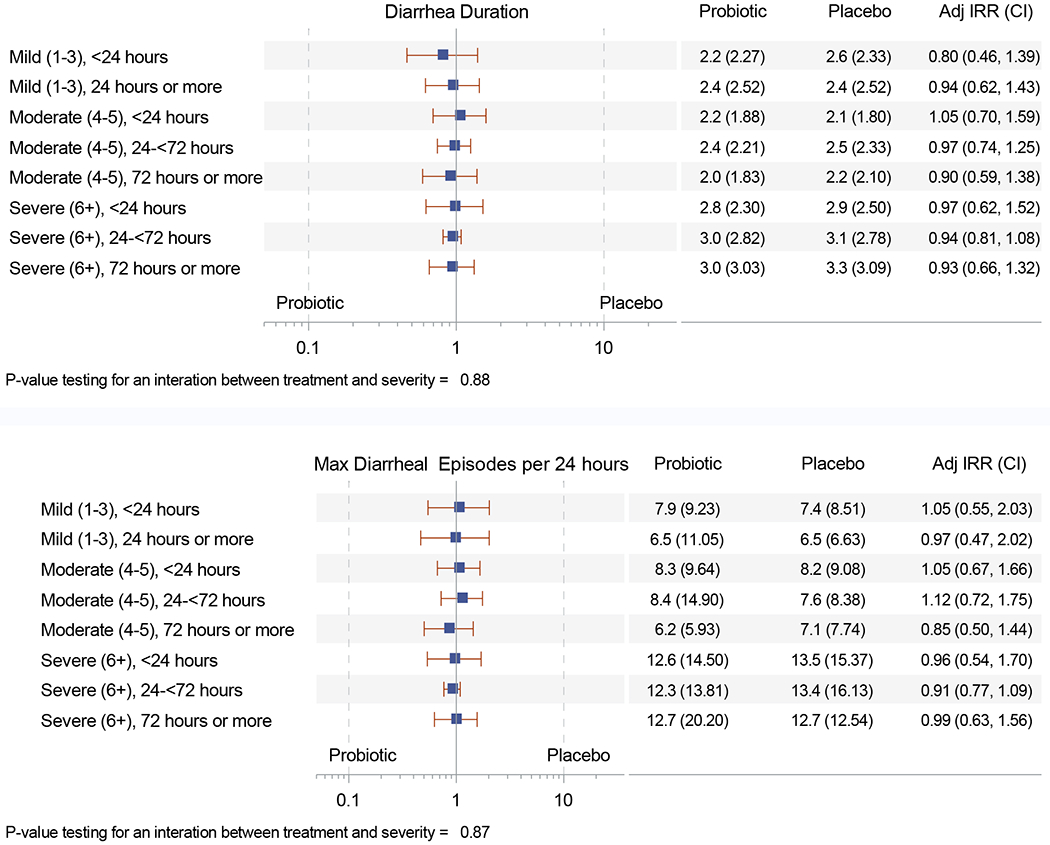The height and width of the screenshot is (845, 1050).
Task: Click the "0.1" axis label of the Max Episodes plot
Action: pyautogui.click(x=347, y=798)
